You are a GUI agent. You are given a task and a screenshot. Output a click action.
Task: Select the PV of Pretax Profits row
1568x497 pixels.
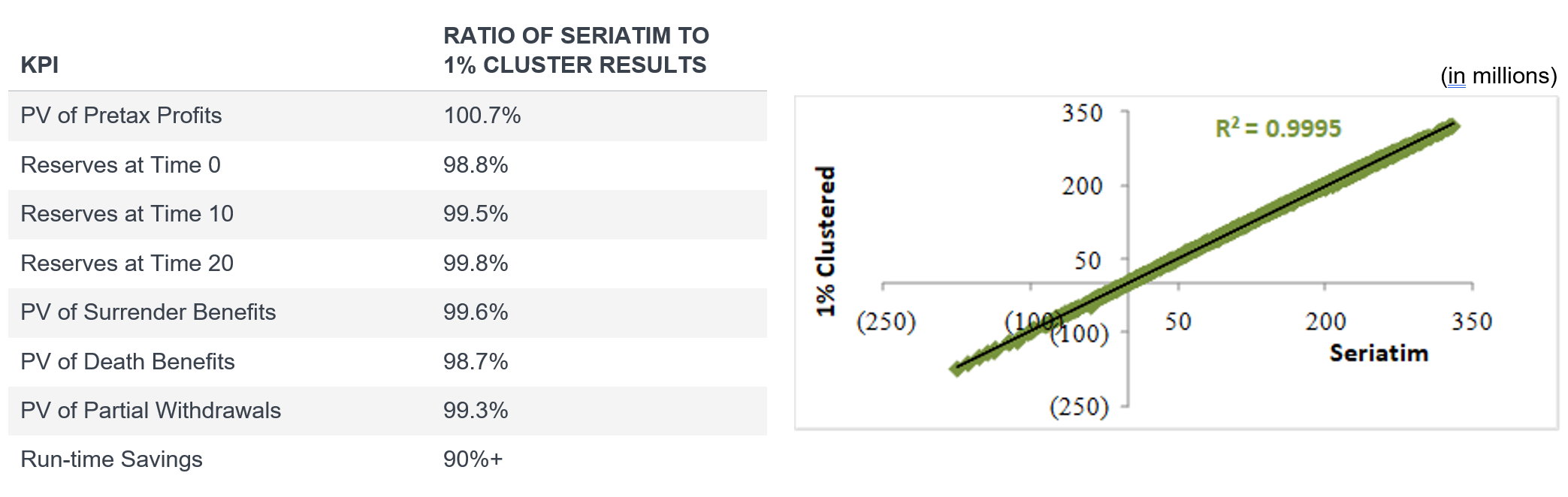pos(121,116)
